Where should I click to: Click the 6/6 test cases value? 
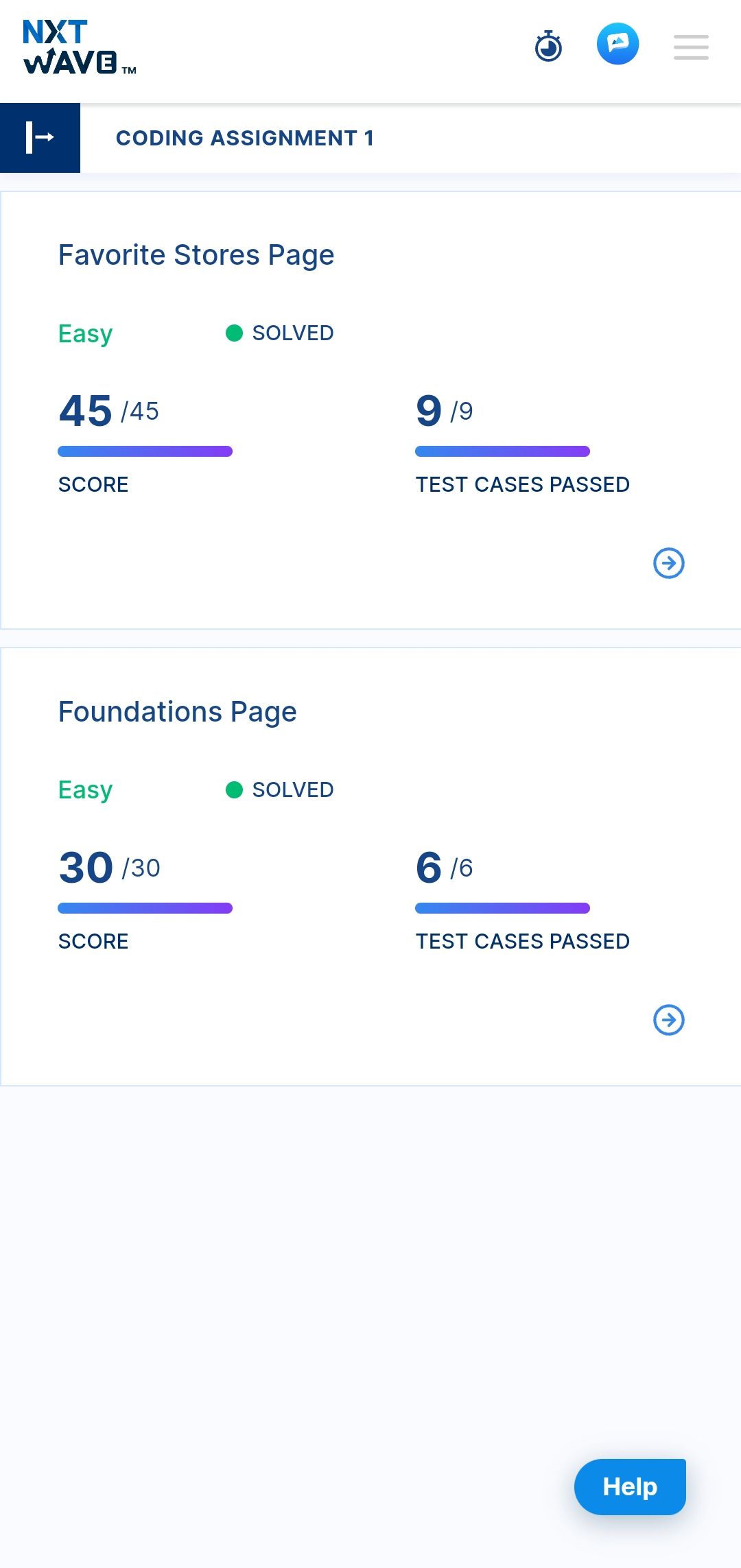444,868
